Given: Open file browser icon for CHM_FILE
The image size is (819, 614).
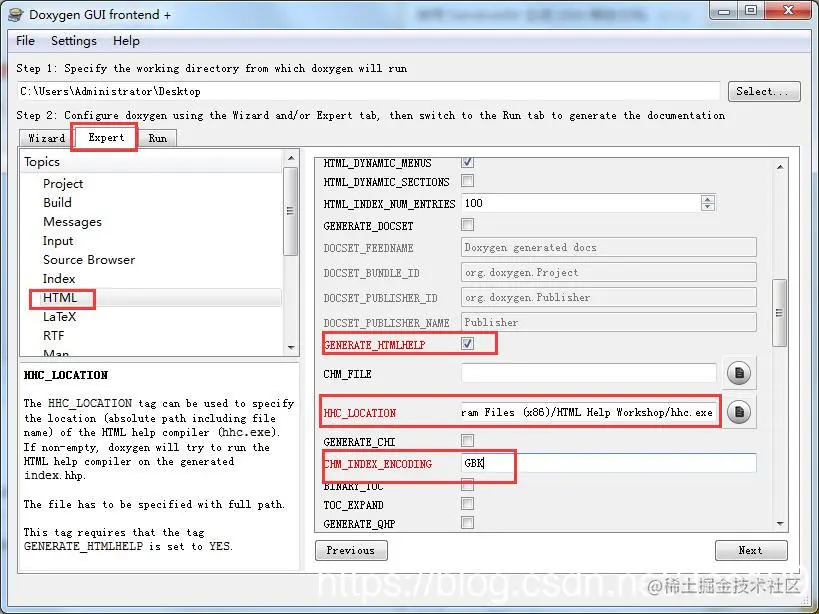Looking at the screenshot, I should coord(739,373).
